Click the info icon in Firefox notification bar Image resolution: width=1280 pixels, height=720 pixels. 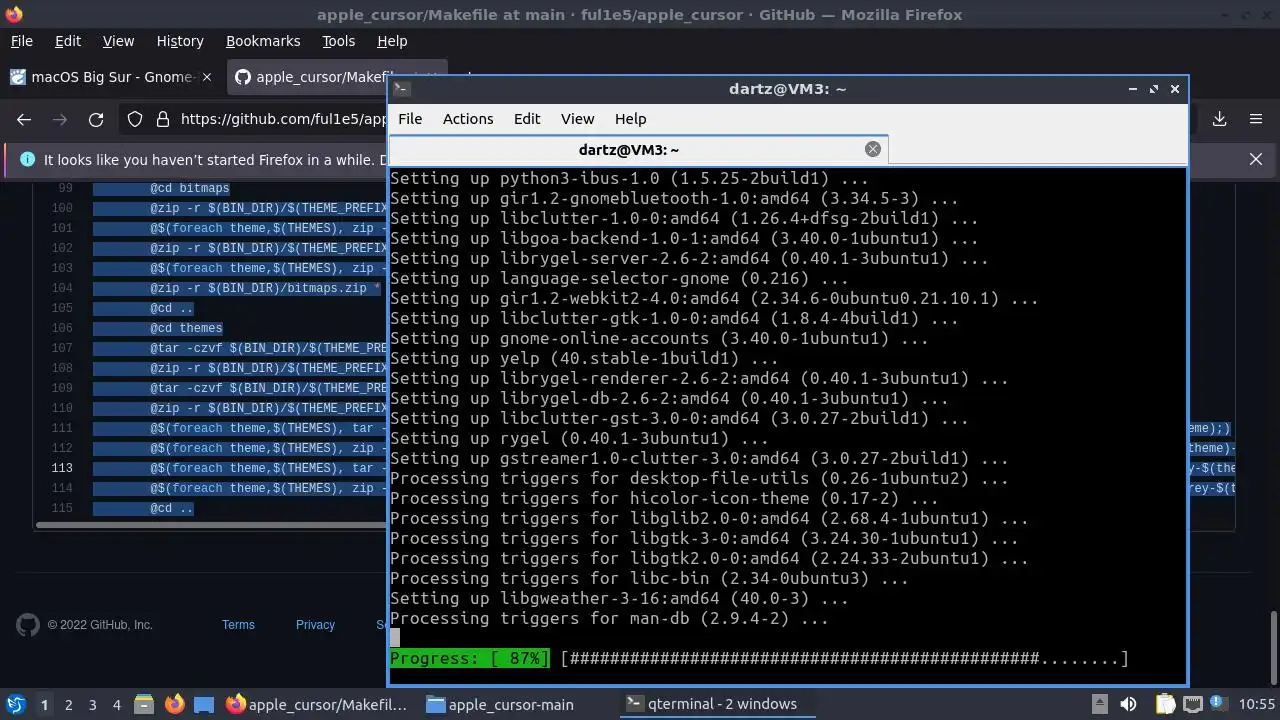pos(26,159)
